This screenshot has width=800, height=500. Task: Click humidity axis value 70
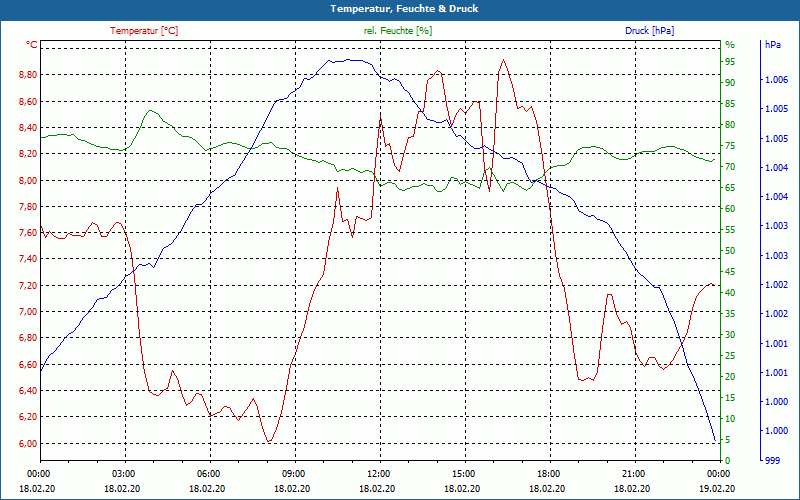(x=730, y=167)
